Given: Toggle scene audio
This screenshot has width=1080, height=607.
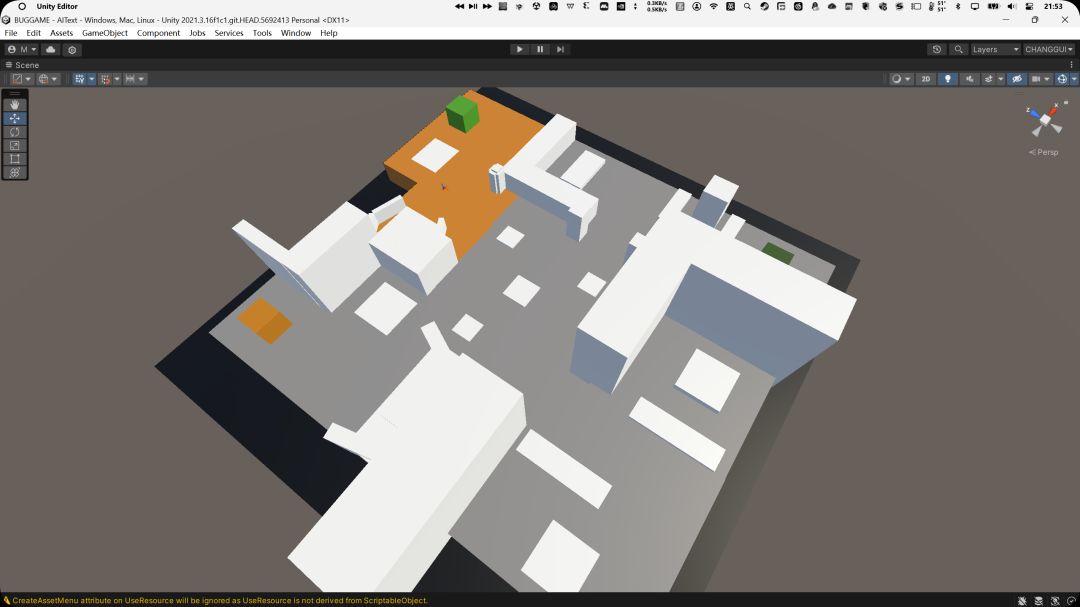Looking at the screenshot, I should (x=970, y=79).
